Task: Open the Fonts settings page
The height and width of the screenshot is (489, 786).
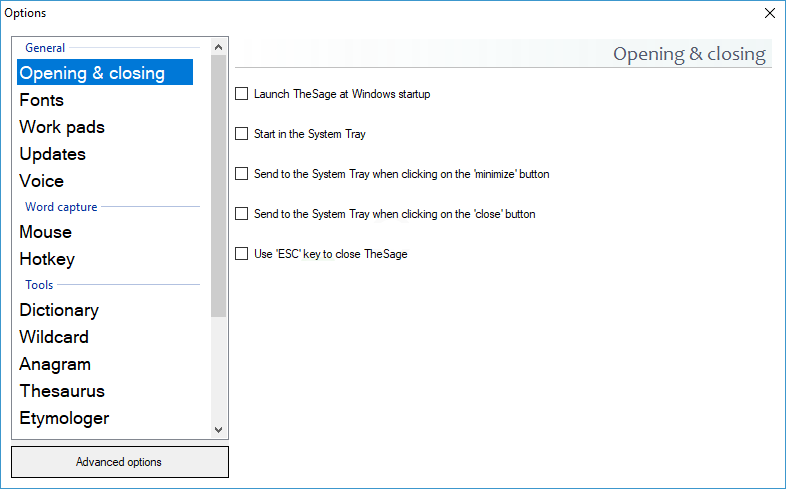Action: tap(42, 100)
